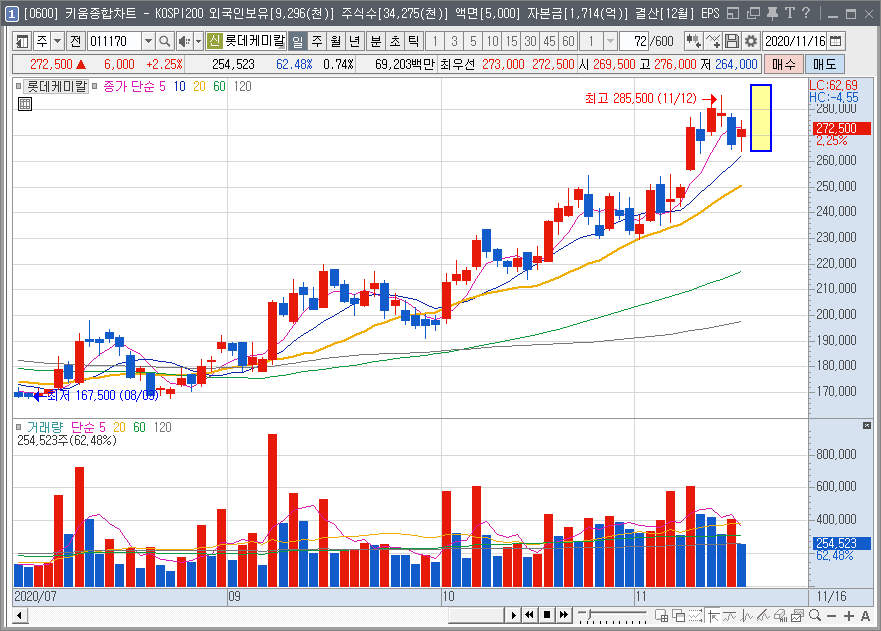Click the scroll left arrow at bottom

coord(20,616)
